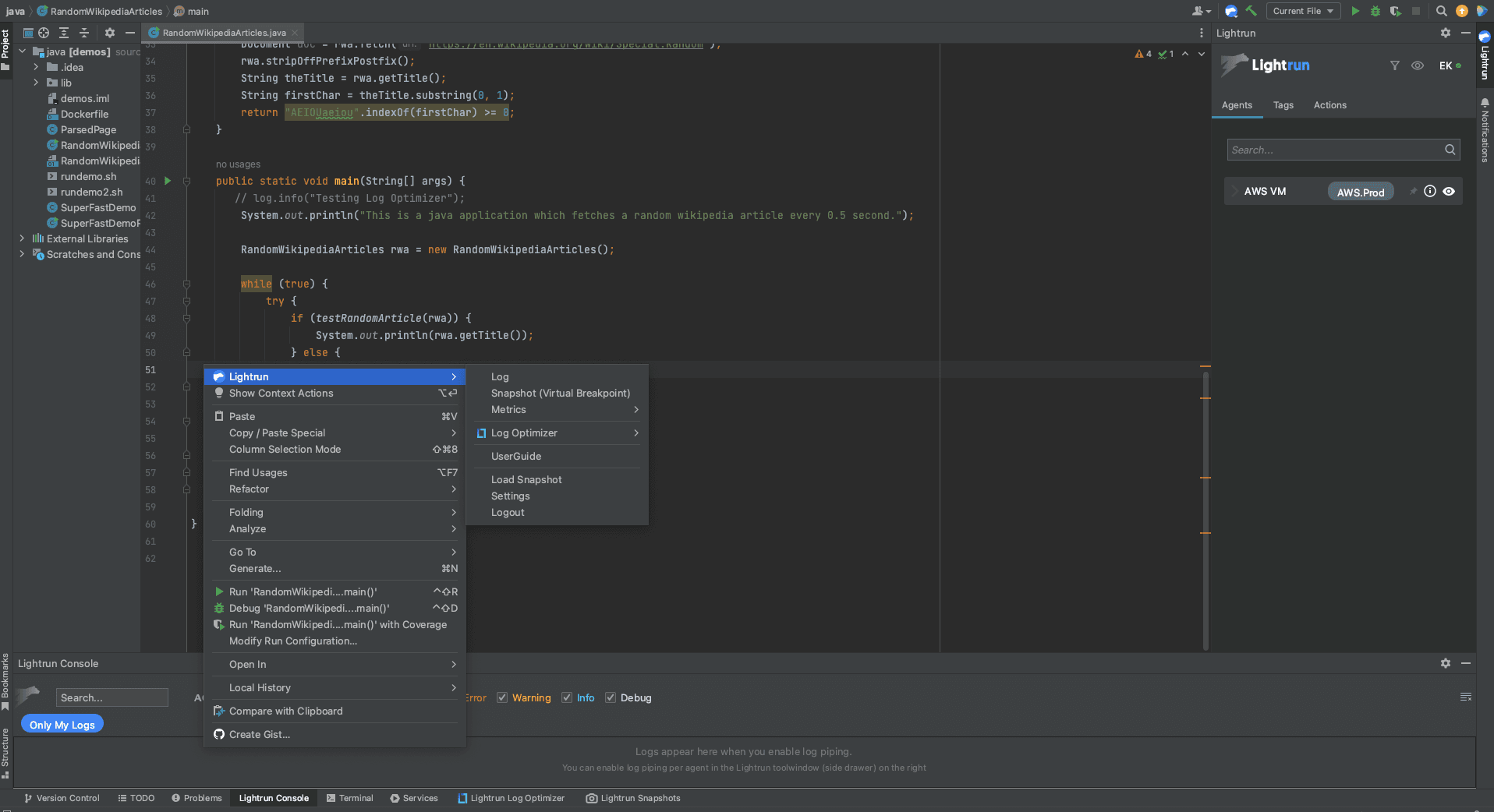The image size is (1494, 812).
Task: Open the Notifications side tool window
Action: [x=1485, y=130]
